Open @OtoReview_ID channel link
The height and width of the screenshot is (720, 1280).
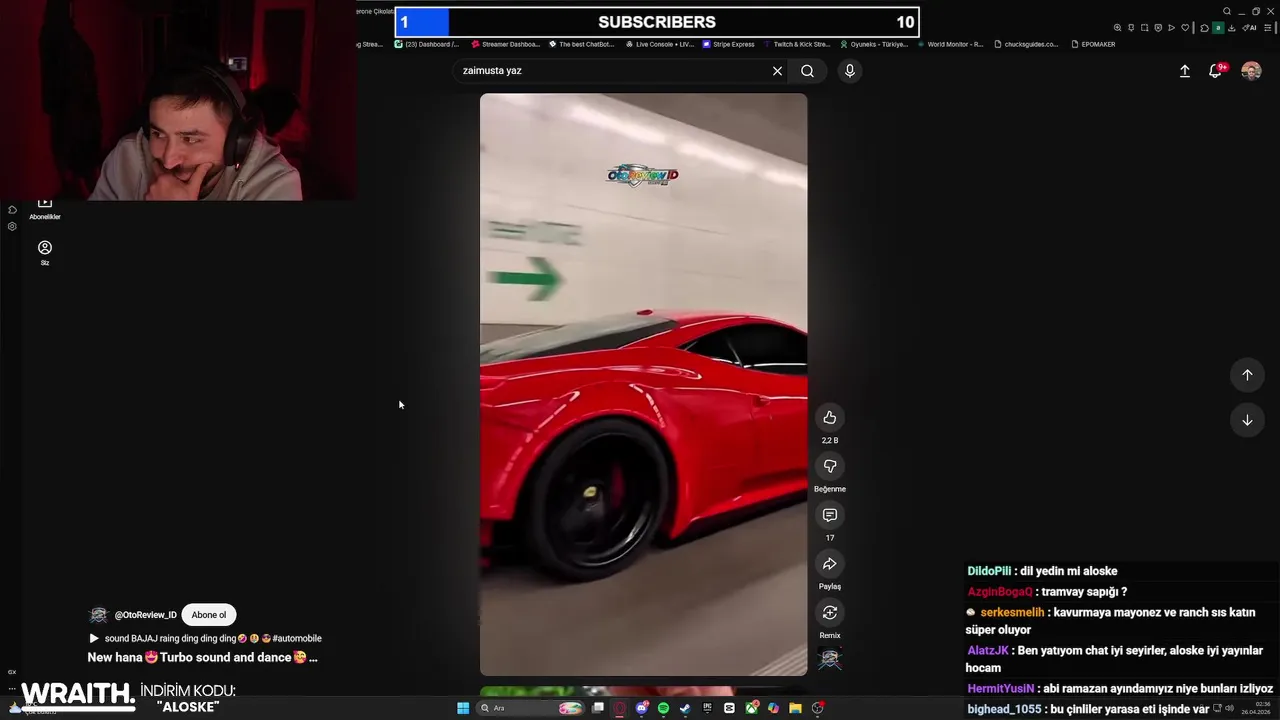145,615
